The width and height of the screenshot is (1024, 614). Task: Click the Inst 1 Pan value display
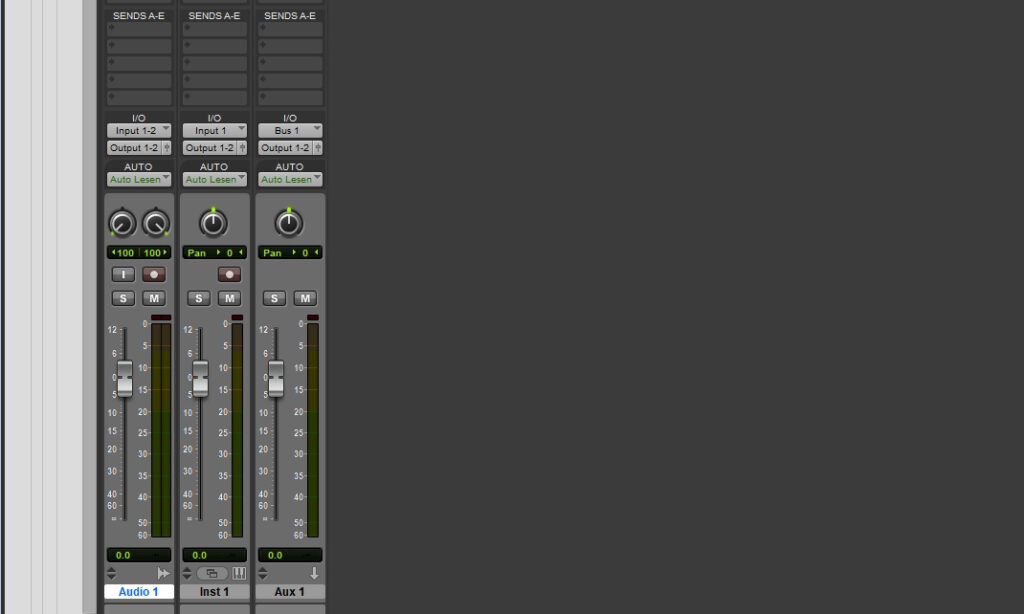(215, 253)
